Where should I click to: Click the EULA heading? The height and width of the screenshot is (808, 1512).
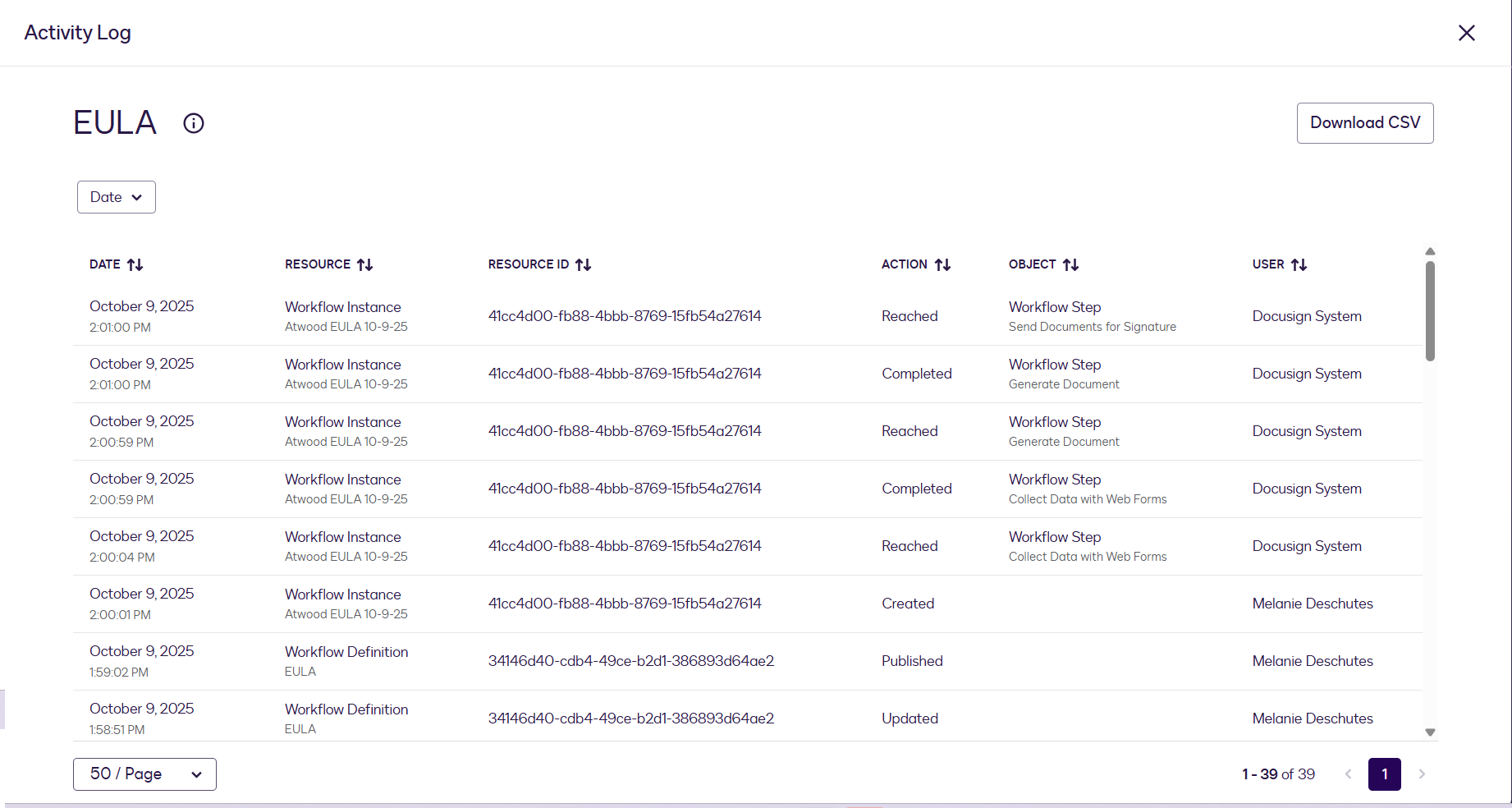click(115, 123)
